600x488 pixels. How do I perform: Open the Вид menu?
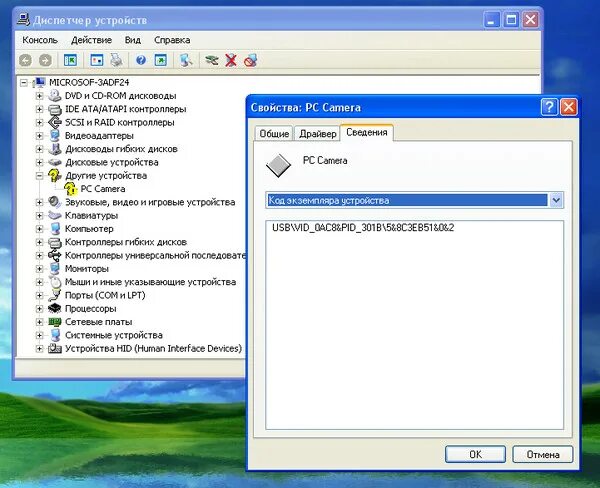tap(133, 40)
